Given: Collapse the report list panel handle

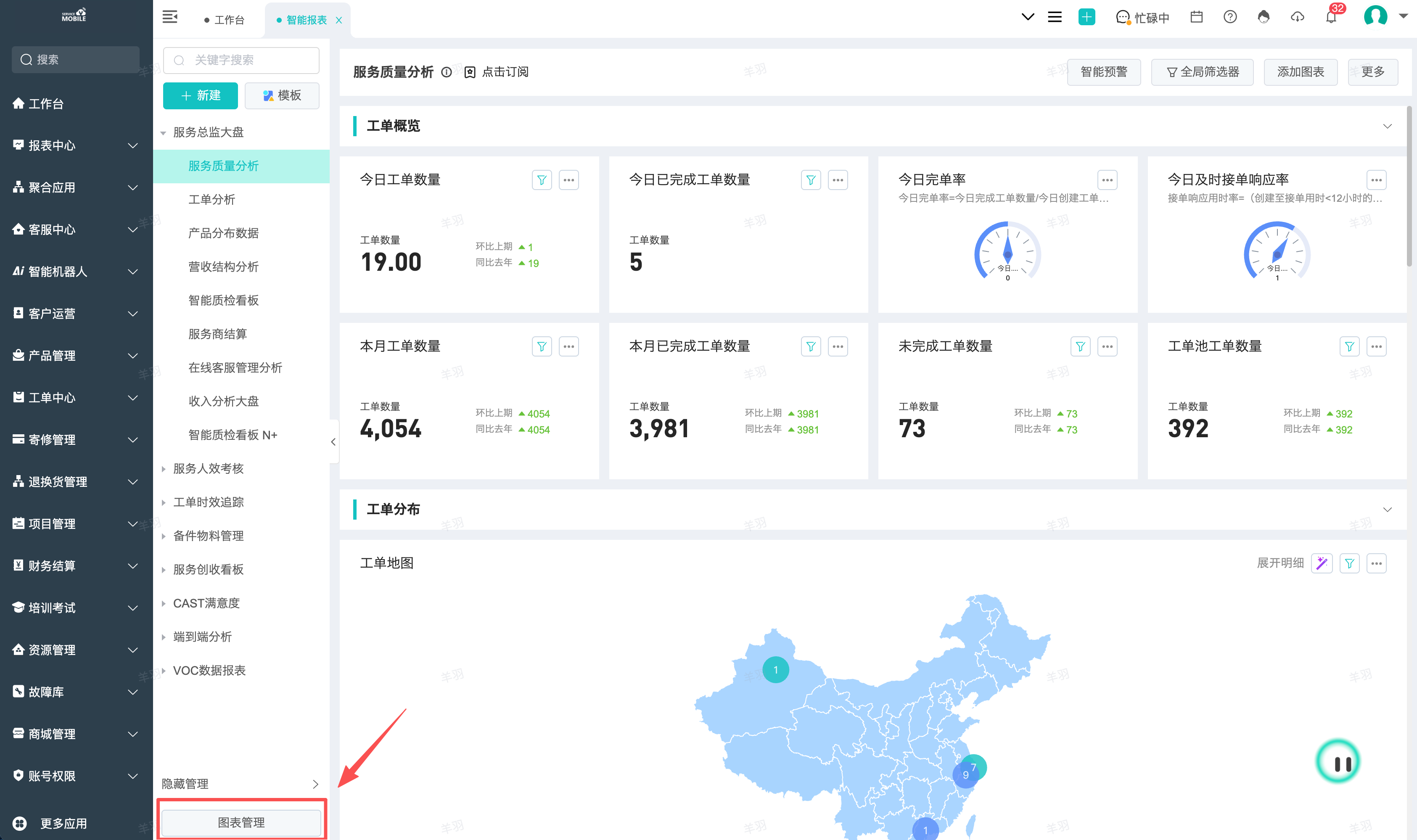Looking at the screenshot, I should 333,441.
